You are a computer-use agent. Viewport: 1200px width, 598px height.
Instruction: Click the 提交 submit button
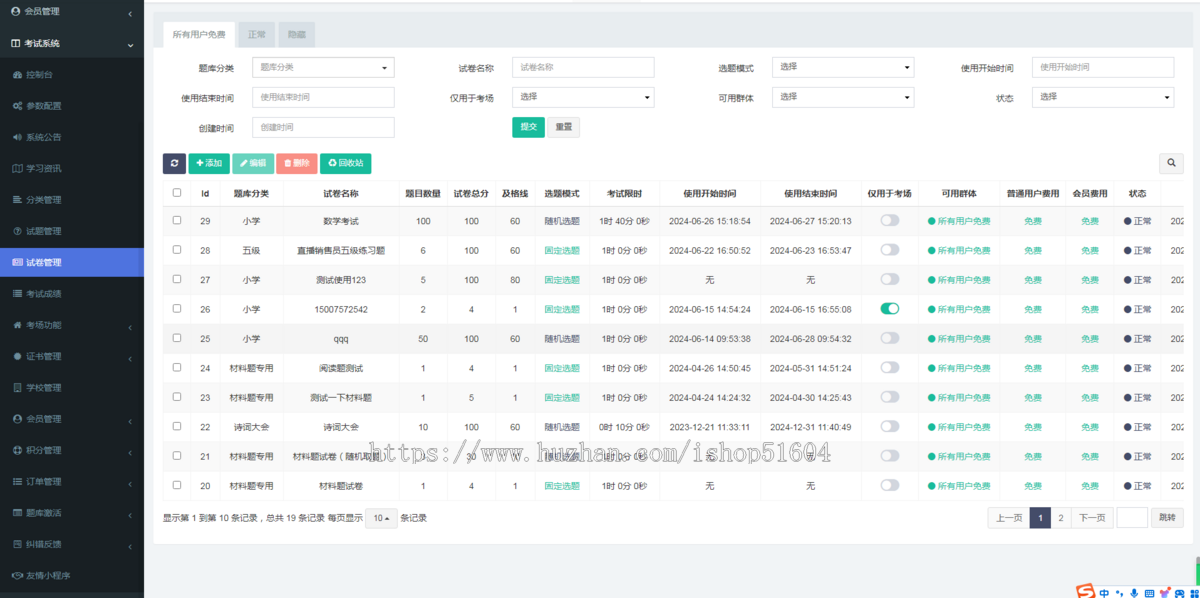(529, 127)
